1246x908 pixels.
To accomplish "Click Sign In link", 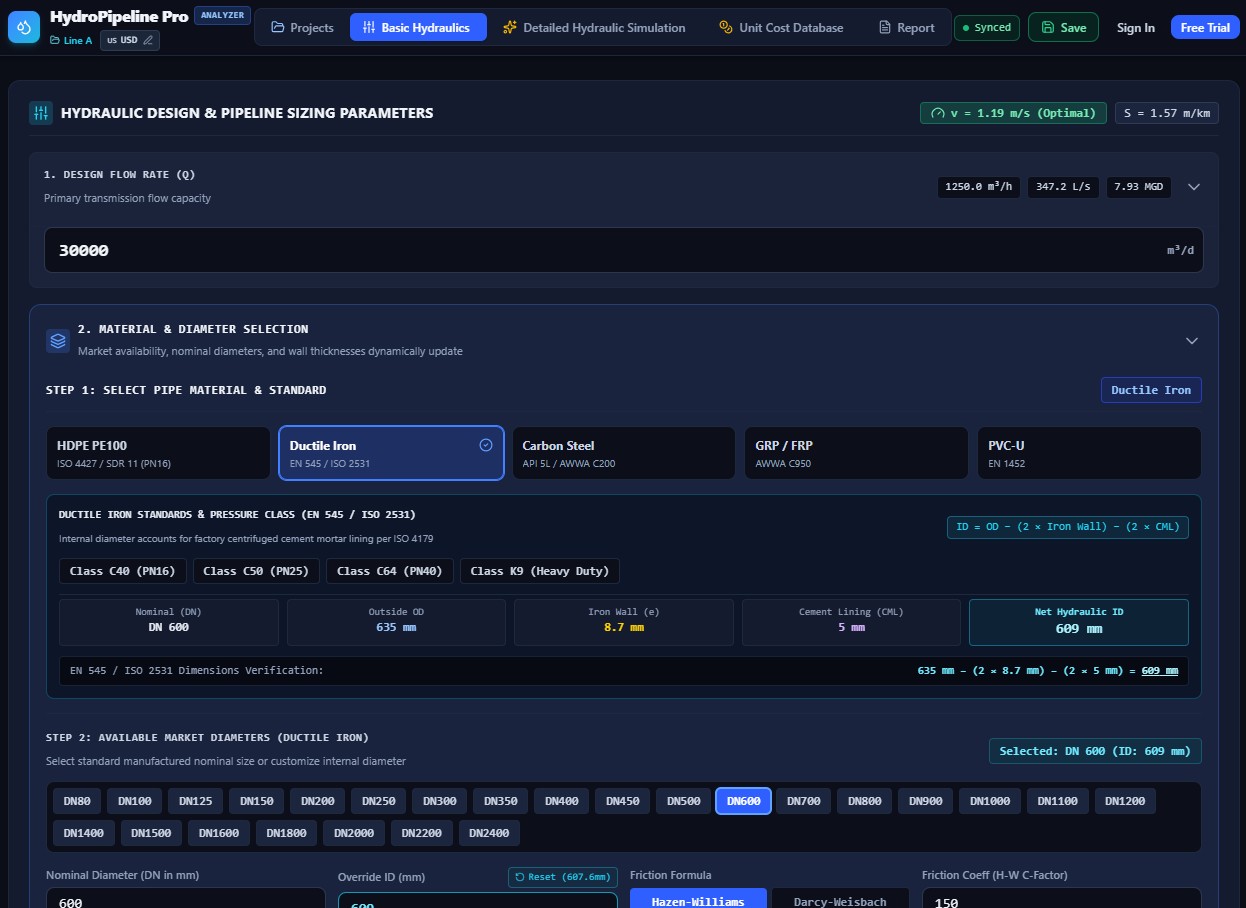I will 1135,28.
